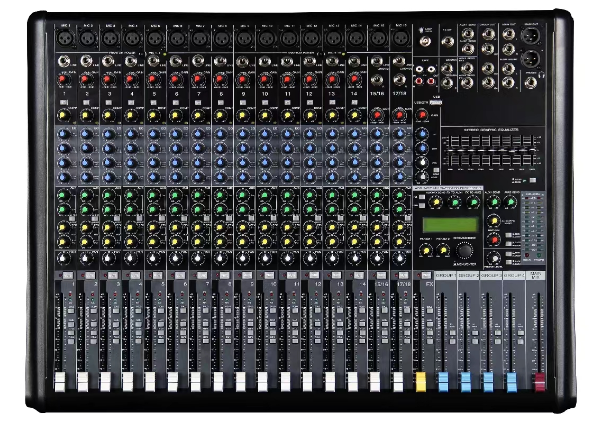Screen dimensions: 592x424
Task: Click the large black effects selector encoder
Action: pos(464,250)
